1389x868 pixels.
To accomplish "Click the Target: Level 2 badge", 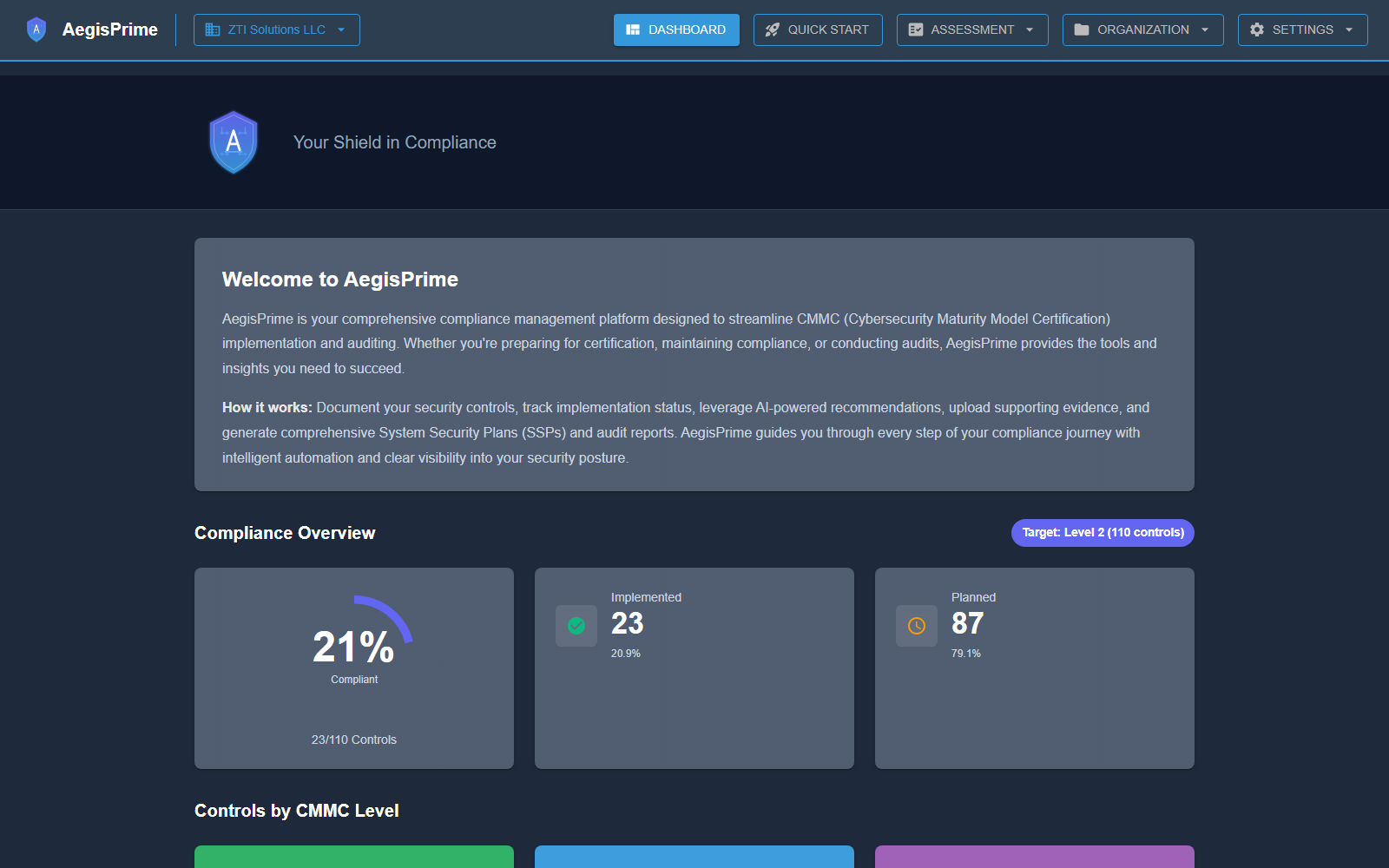I will click(1103, 533).
